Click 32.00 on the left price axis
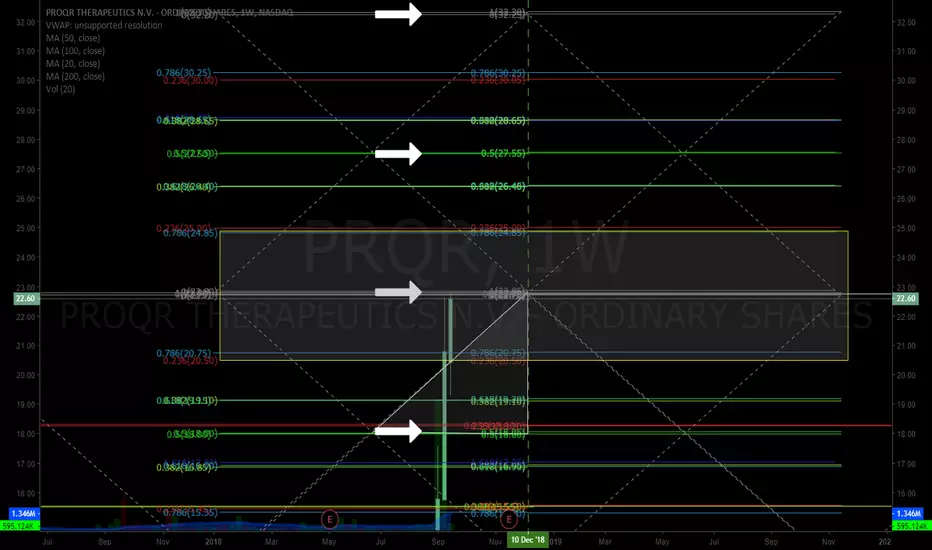This screenshot has height=550, width=932. (x=26, y=23)
